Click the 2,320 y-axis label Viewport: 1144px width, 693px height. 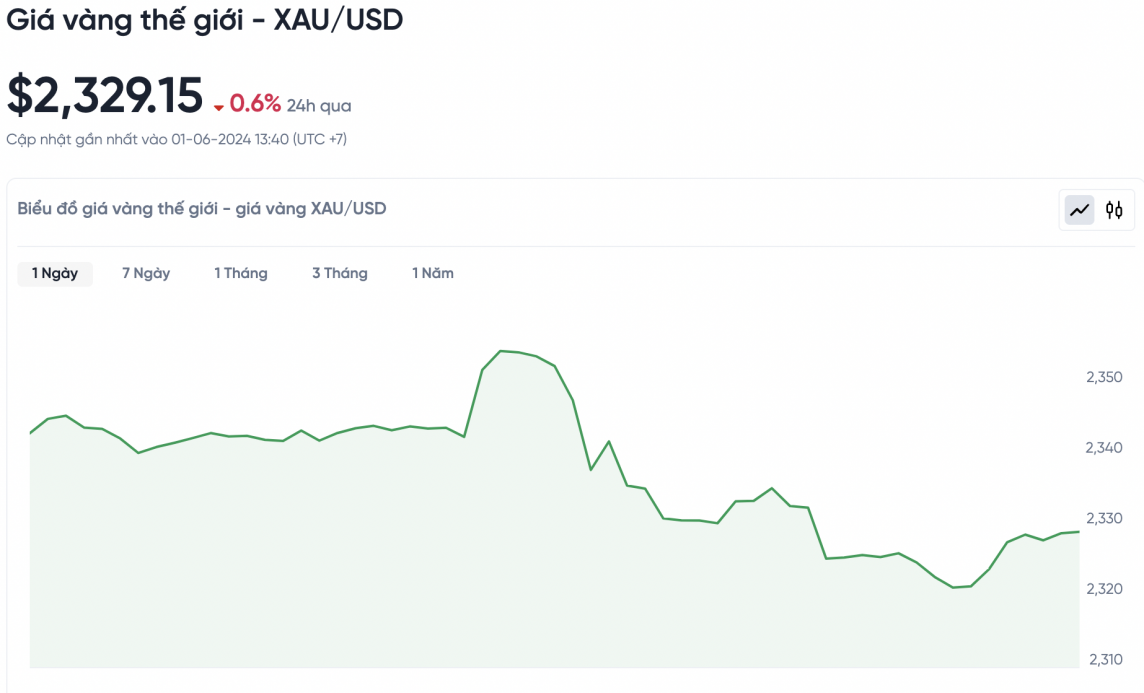point(1104,589)
